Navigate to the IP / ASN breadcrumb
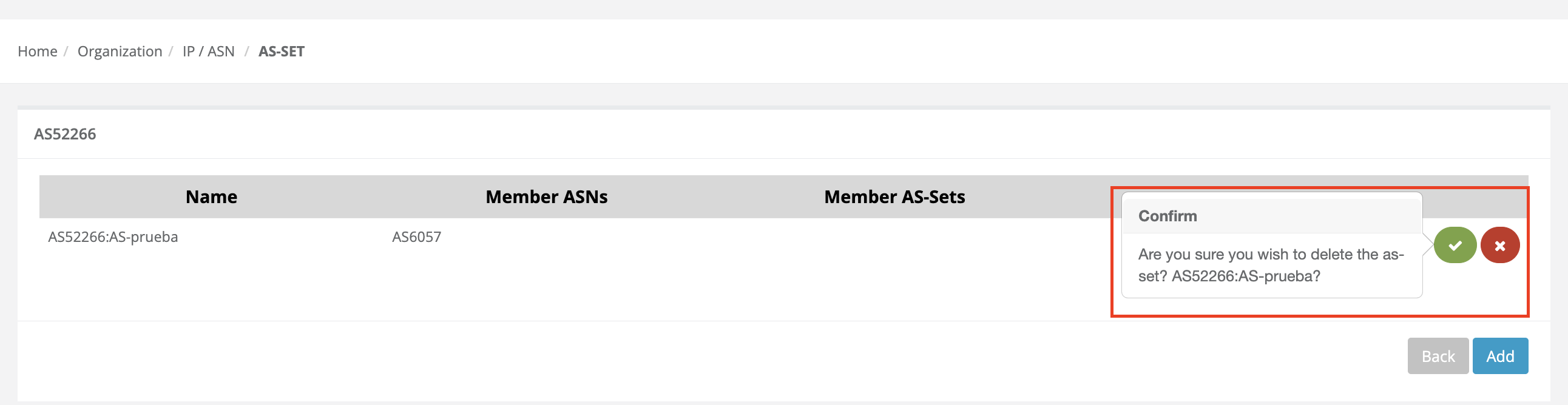 [208, 52]
